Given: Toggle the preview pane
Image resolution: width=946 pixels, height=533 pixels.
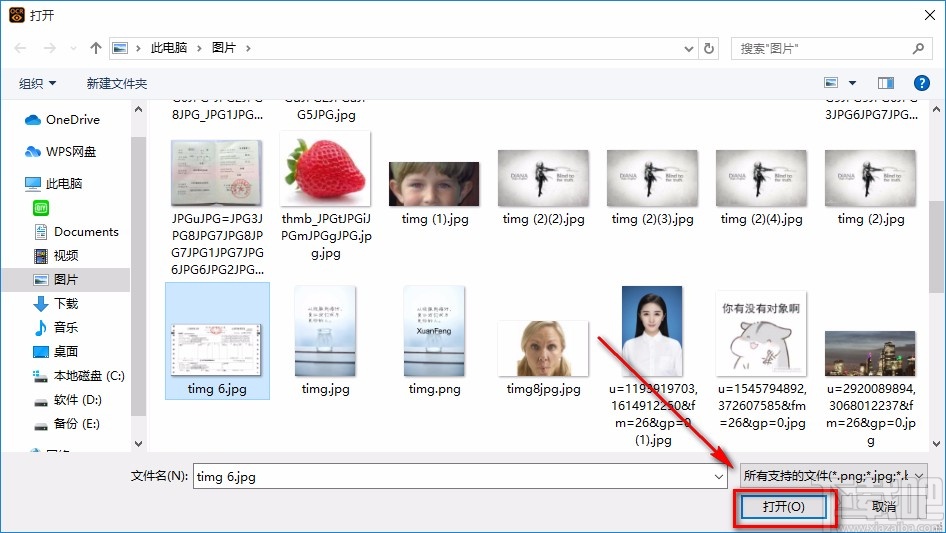Looking at the screenshot, I should (x=886, y=83).
